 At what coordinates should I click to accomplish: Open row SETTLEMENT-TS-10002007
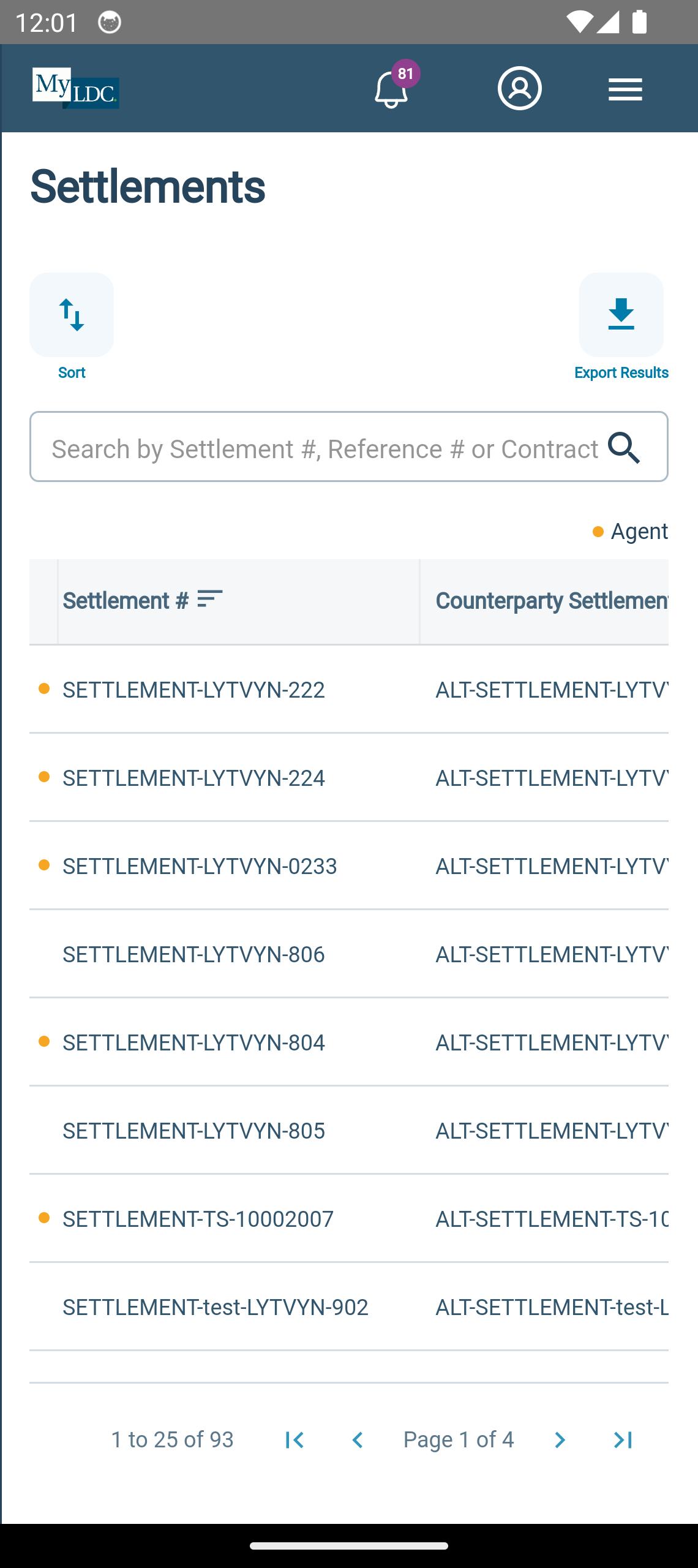click(198, 1219)
